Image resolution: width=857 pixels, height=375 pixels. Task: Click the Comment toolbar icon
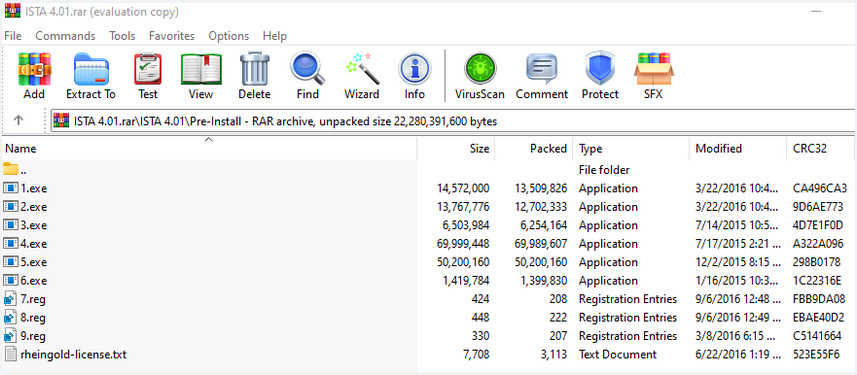point(542,69)
